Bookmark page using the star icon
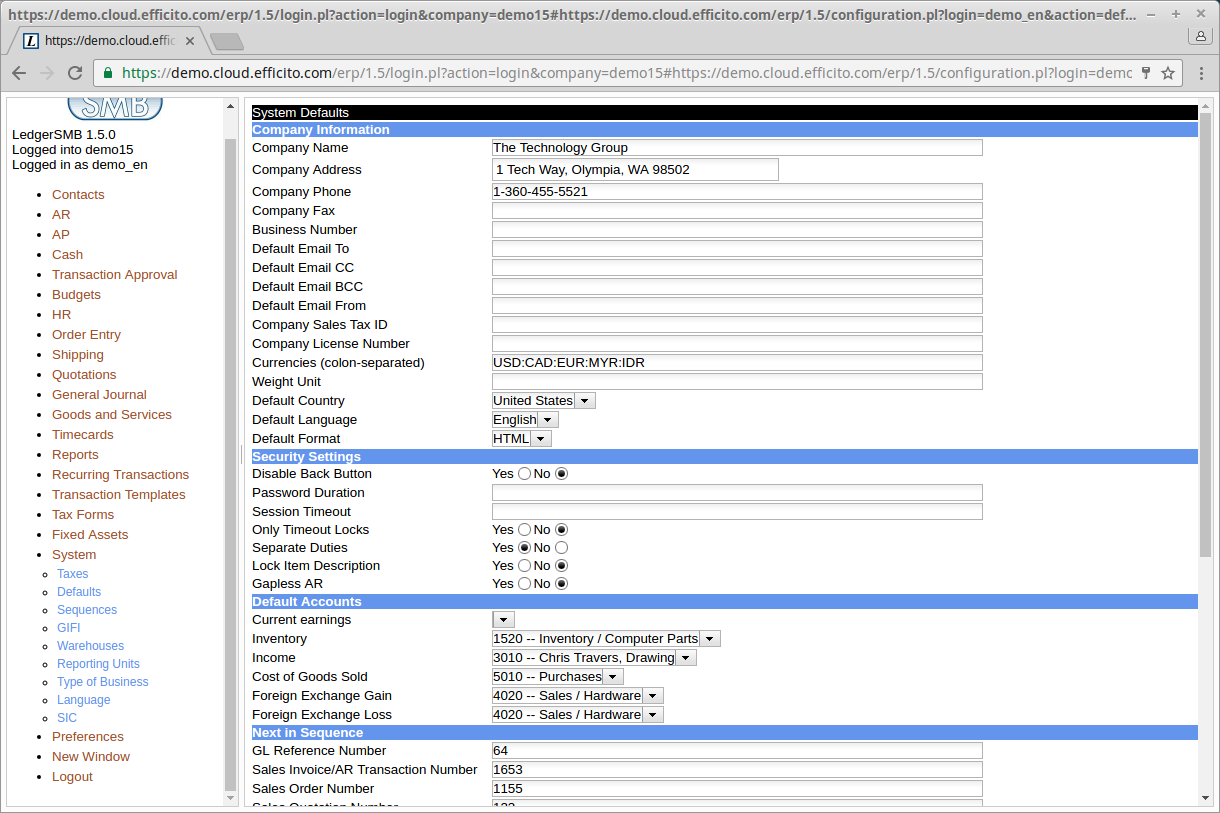1220x813 pixels. (1166, 73)
